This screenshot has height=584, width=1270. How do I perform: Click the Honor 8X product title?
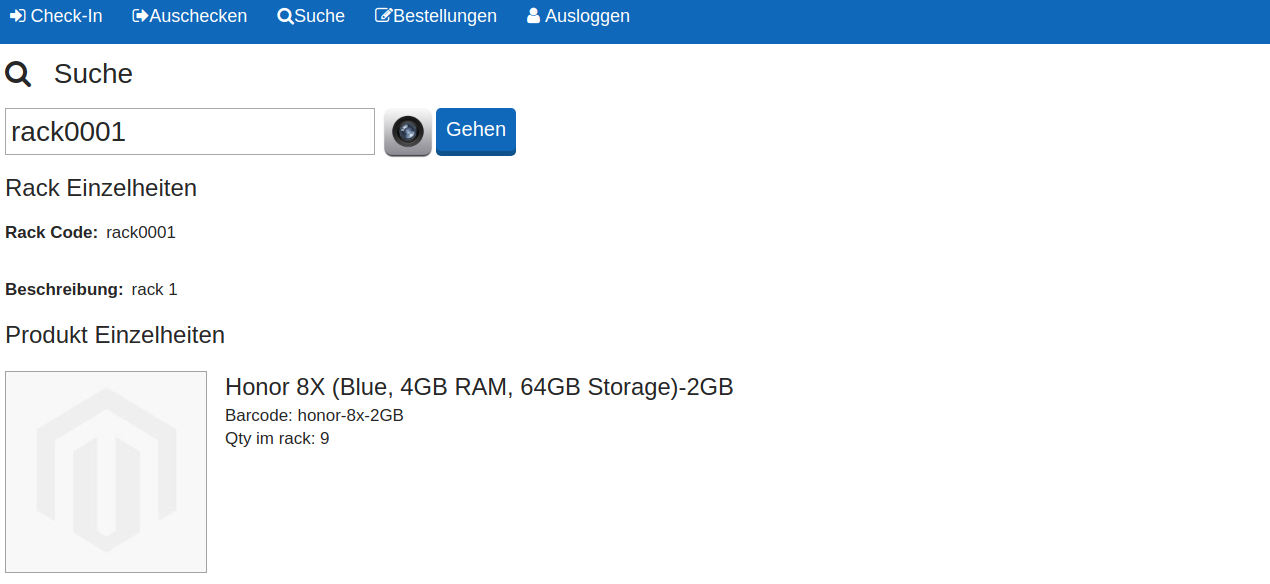479,387
